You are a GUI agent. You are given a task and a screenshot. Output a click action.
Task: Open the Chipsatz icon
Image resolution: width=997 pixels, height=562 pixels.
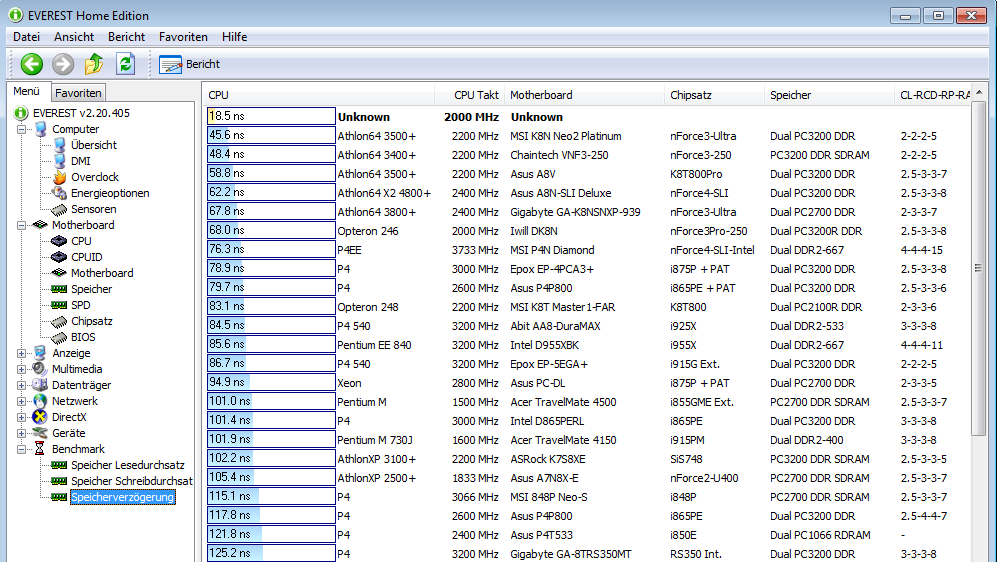click(59, 321)
